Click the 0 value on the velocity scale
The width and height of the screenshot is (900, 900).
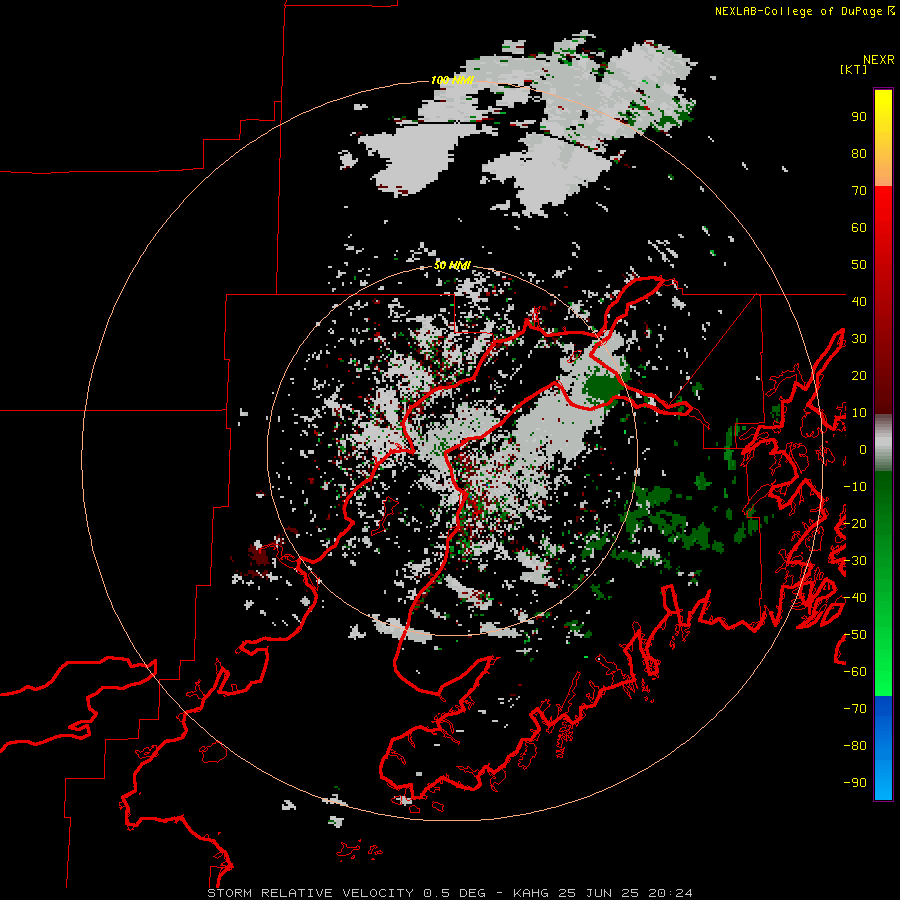[x=862, y=450]
